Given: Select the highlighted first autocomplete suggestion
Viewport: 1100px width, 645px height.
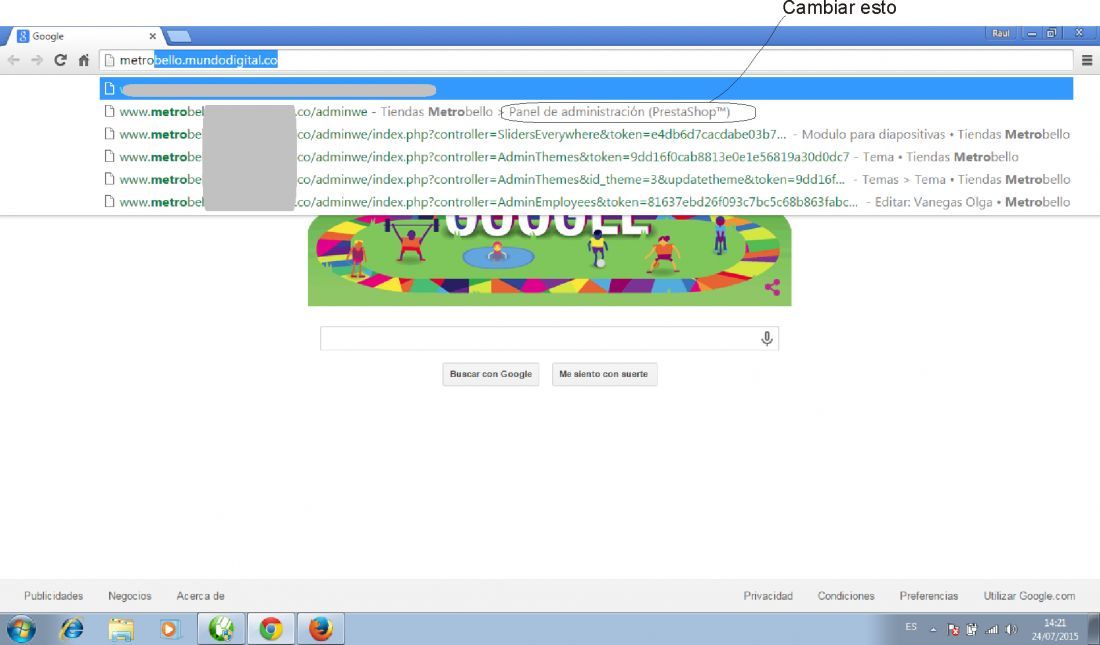Looking at the screenshot, I should tap(586, 88).
